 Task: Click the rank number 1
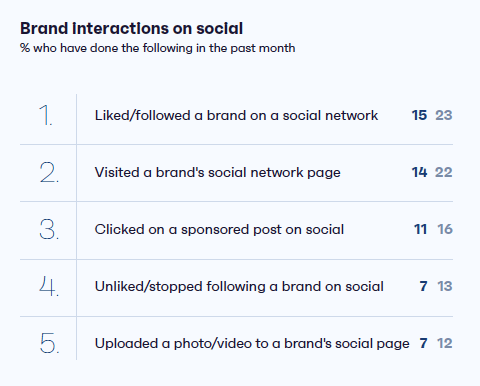tap(46, 115)
